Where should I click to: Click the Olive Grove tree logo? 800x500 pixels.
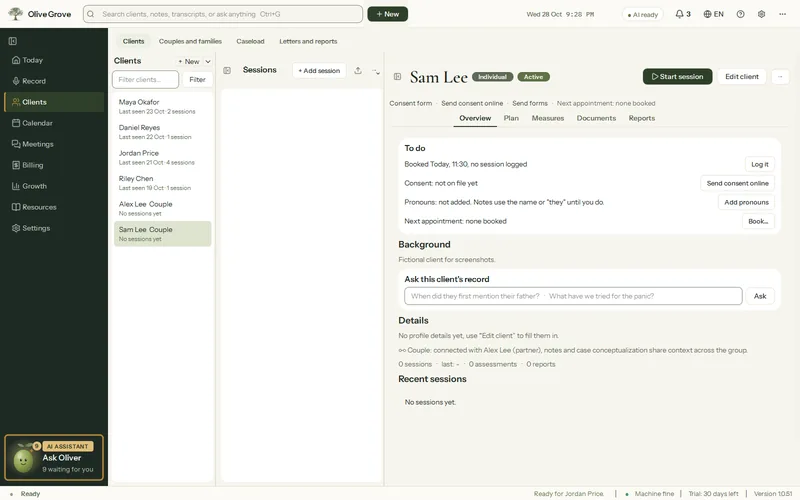[x=15, y=14]
